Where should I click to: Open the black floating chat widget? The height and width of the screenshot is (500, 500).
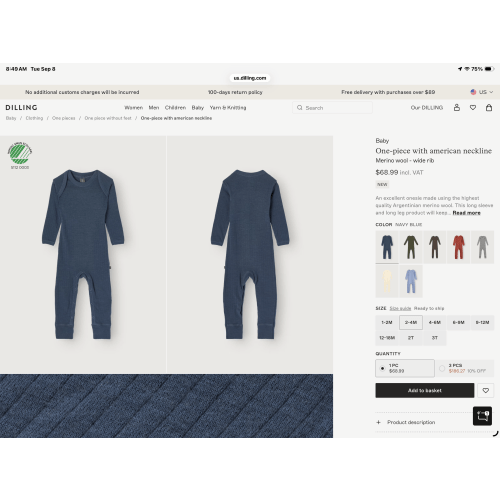pyautogui.click(x=482, y=416)
